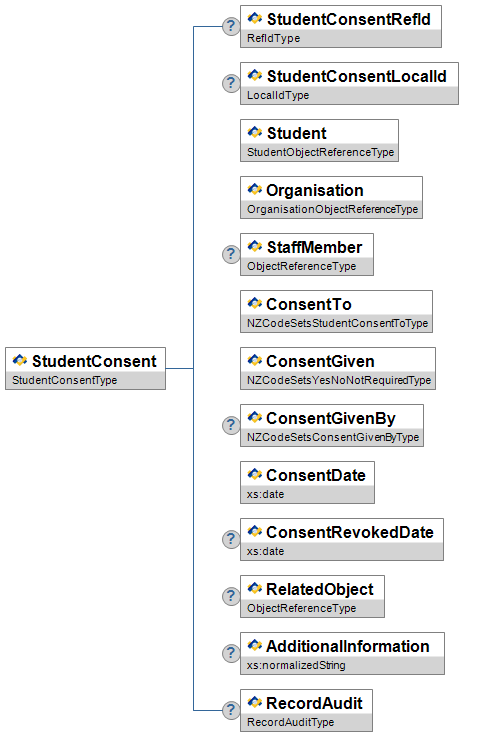Select the ConsentGiven element box

coord(338,368)
